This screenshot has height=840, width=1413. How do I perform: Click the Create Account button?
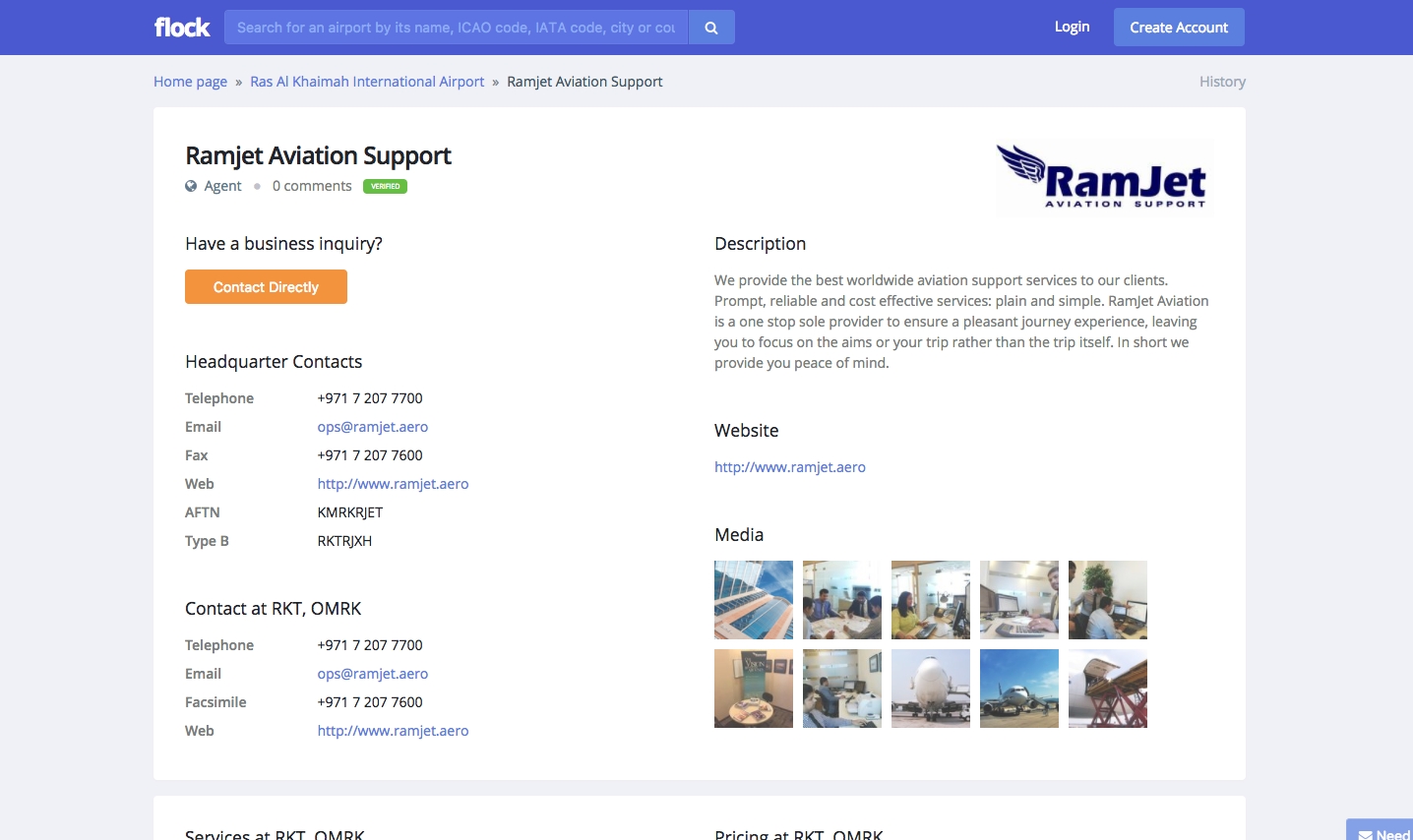point(1179,28)
